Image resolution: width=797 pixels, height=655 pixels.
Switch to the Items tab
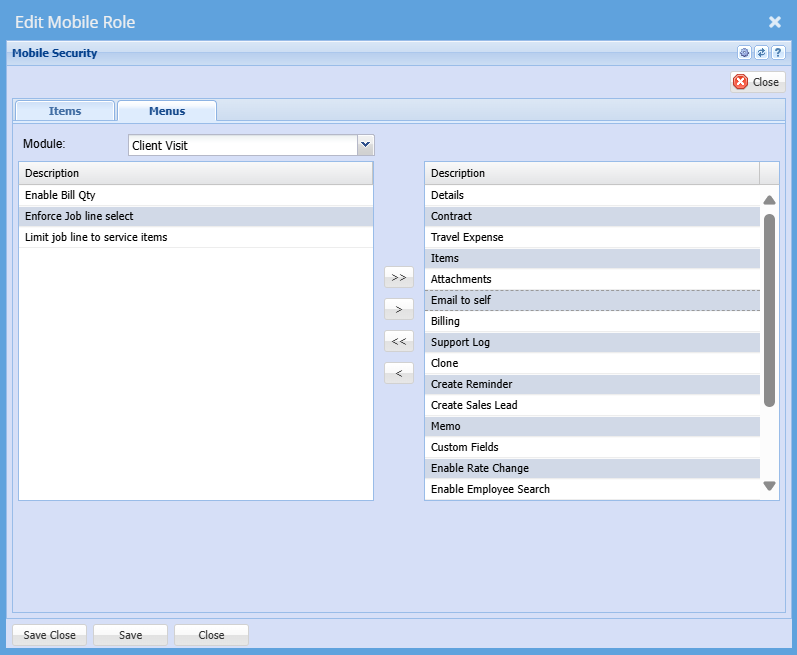point(65,111)
